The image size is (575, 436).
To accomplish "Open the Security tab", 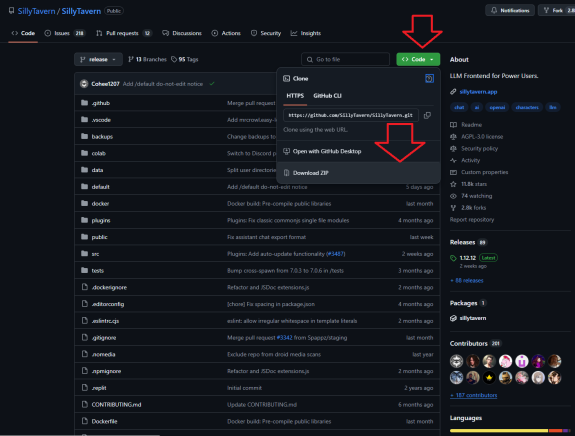I will point(266,33).
